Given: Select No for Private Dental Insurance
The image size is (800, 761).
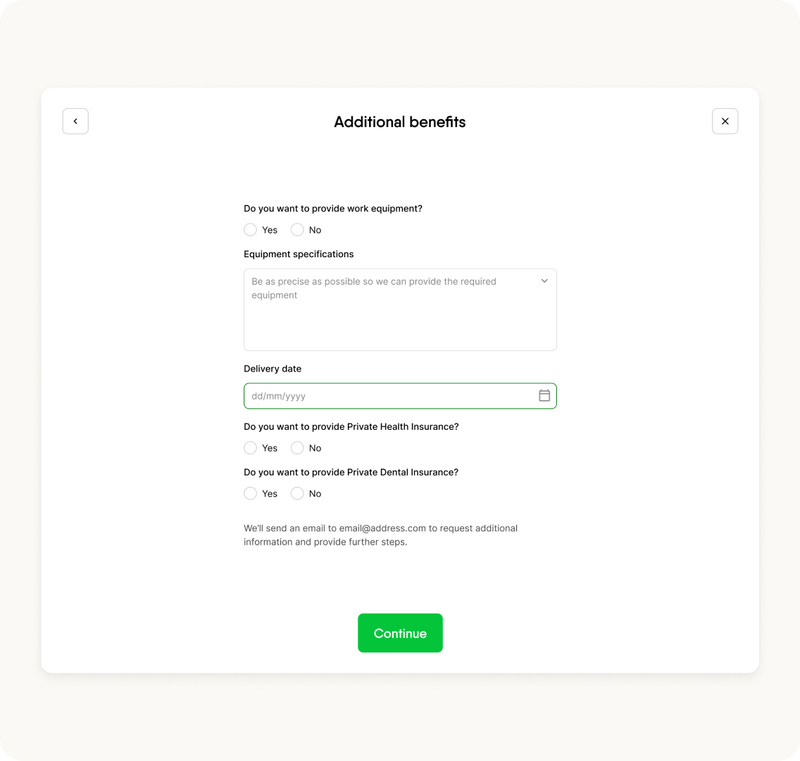Looking at the screenshot, I should click(x=297, y=493).
